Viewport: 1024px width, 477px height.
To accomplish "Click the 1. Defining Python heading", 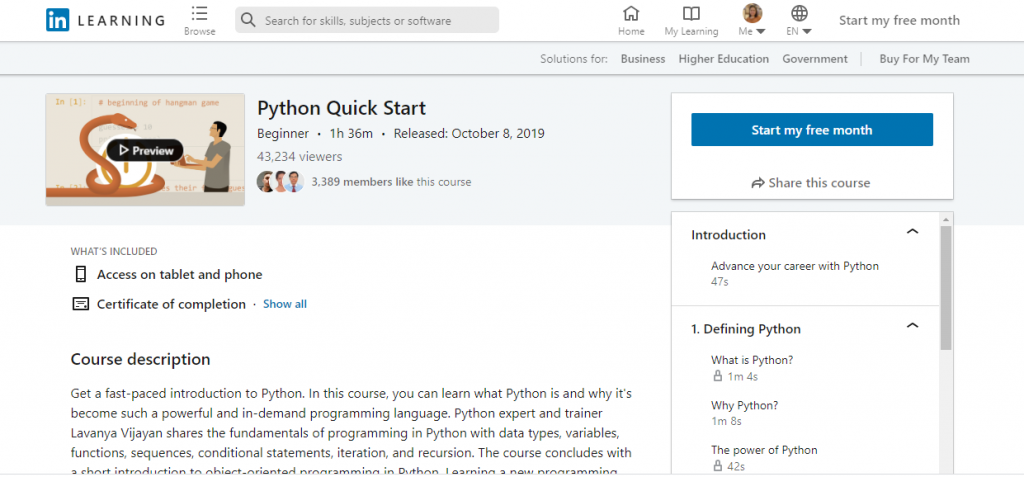I will tap(746, 329).
